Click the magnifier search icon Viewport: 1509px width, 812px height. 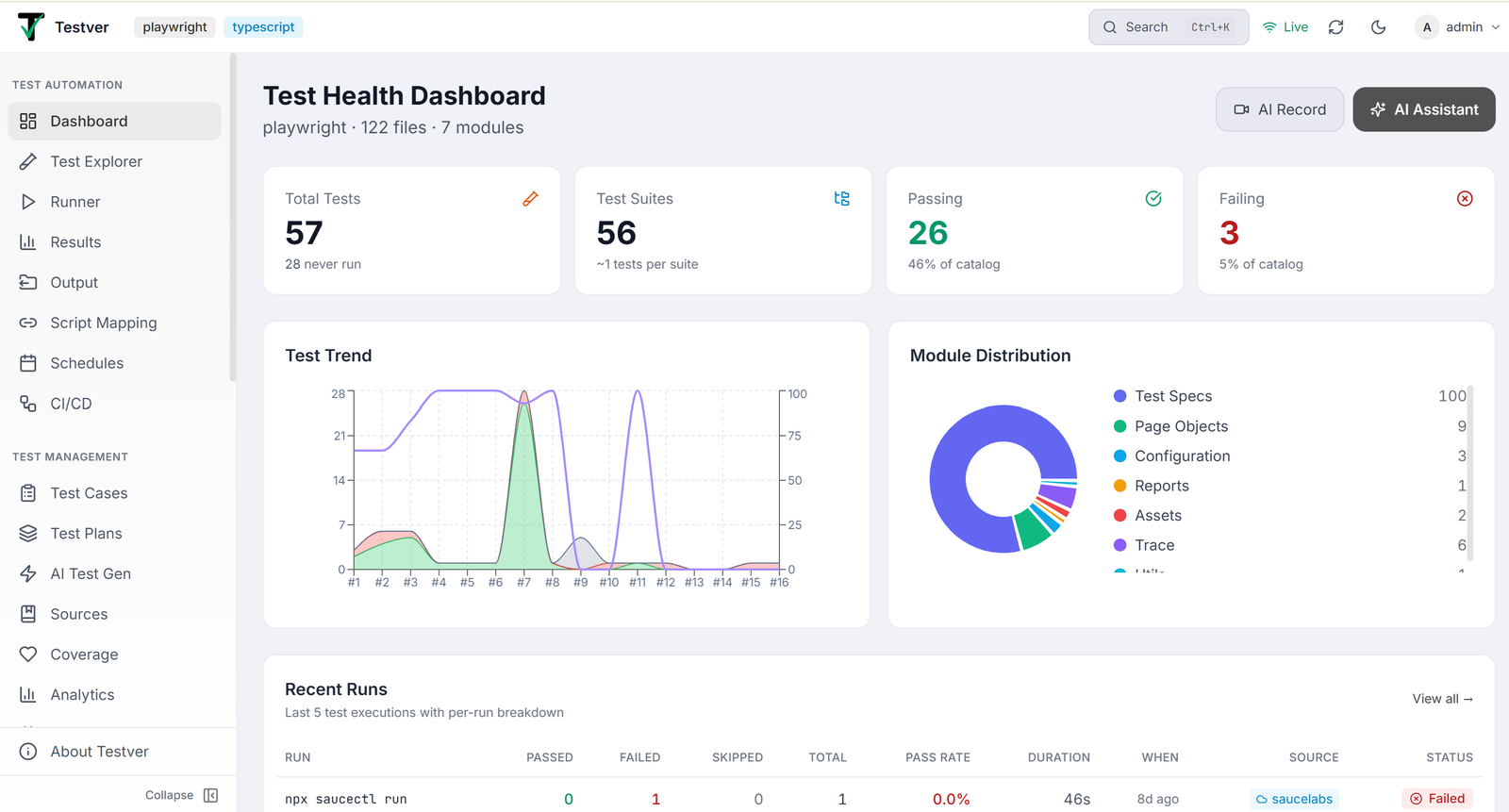pos(1110,27)
